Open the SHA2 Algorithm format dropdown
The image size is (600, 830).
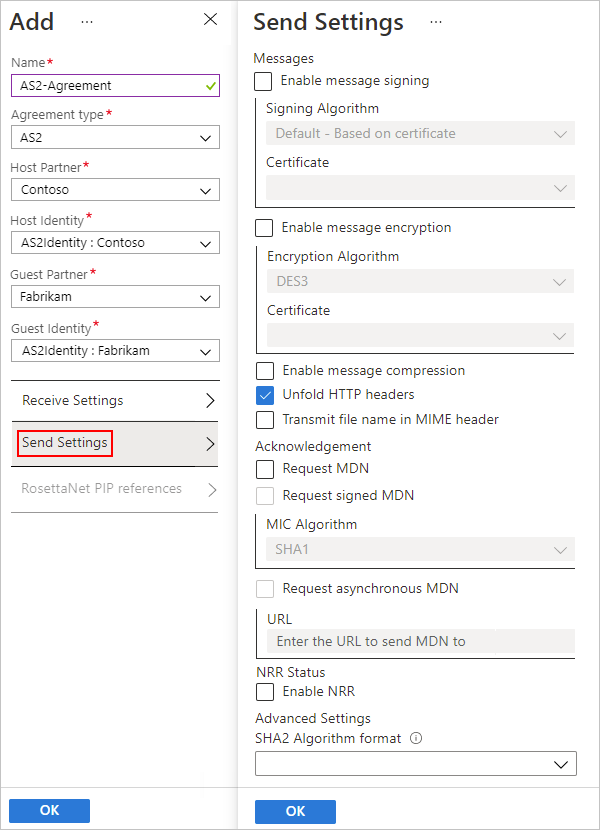coord(415,764)
